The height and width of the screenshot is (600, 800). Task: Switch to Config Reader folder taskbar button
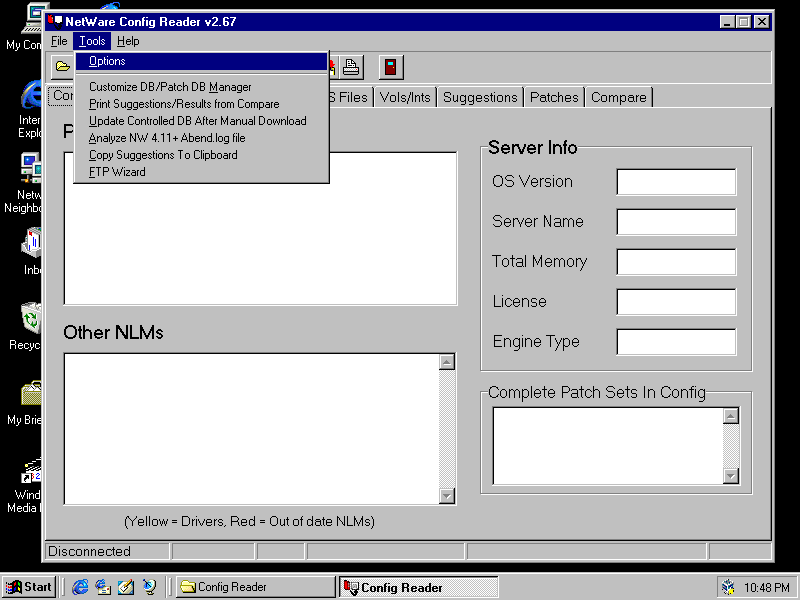pyautogui.click(x=256, y=587)
